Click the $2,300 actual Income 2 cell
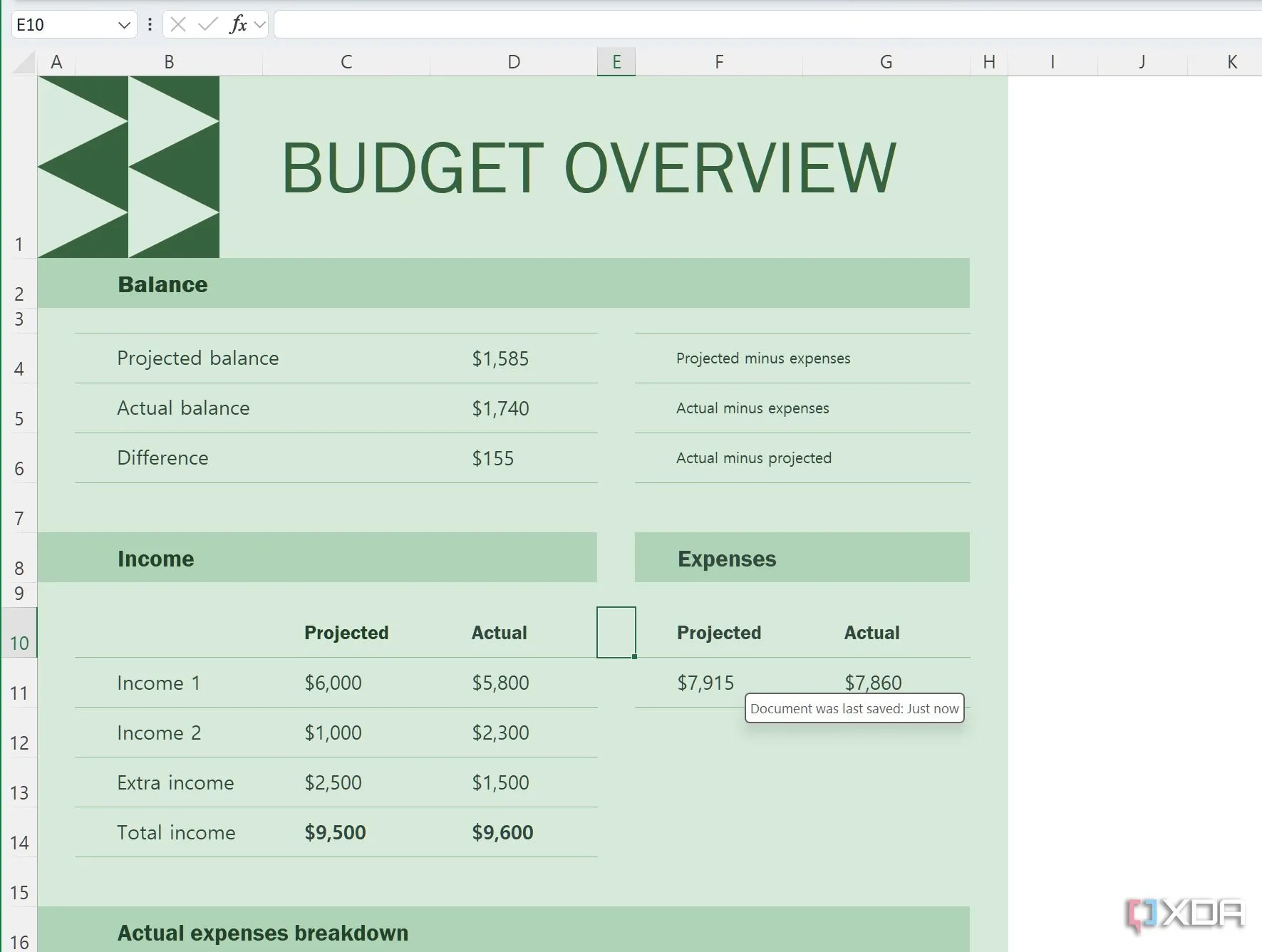Image resolution: width=1262 pixels, height=952 pixels. tap(500, 733)
